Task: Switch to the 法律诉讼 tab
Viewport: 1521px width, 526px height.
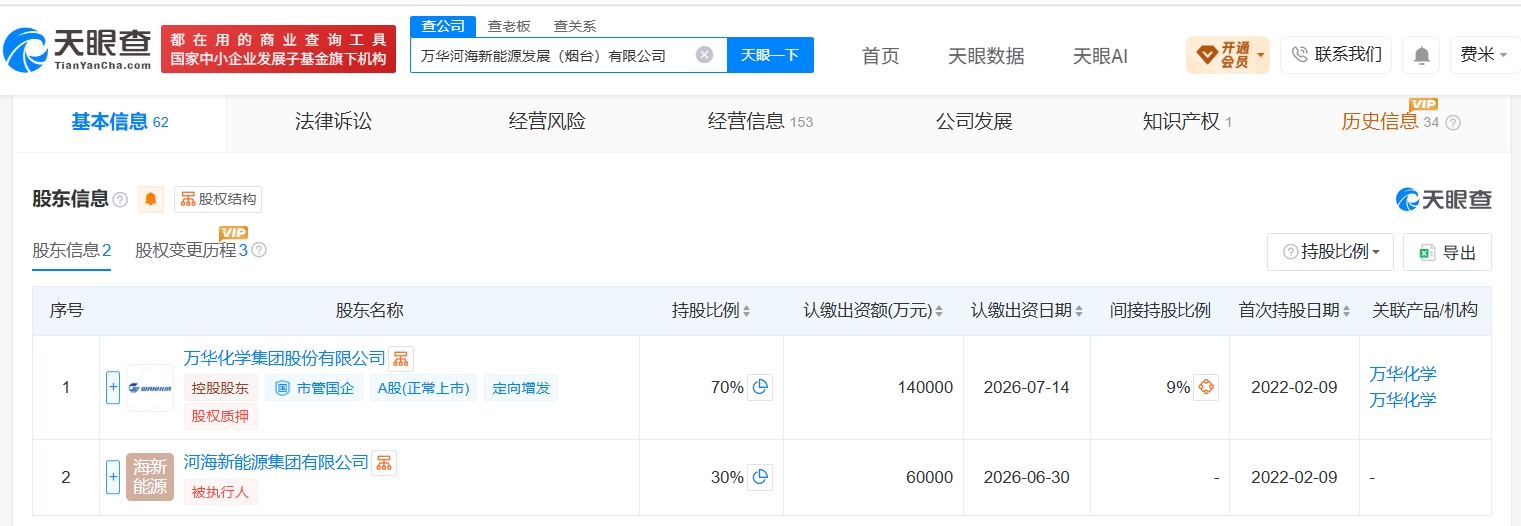Action: point(333,122)
